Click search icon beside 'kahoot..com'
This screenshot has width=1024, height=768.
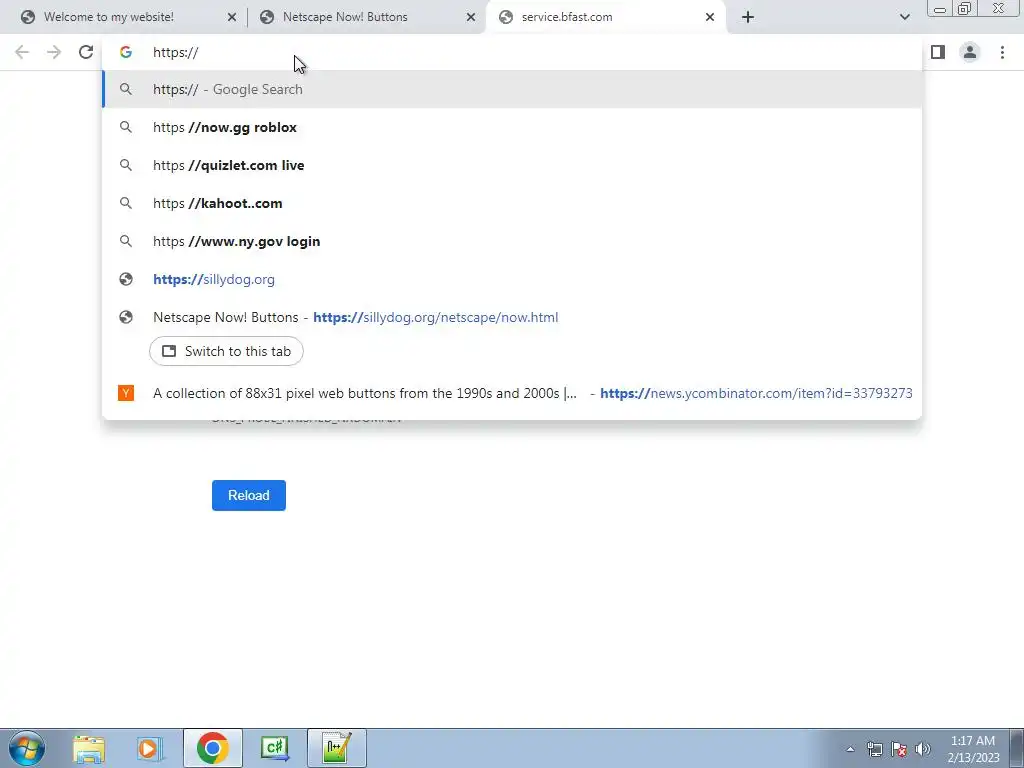(x=126, y=203)
